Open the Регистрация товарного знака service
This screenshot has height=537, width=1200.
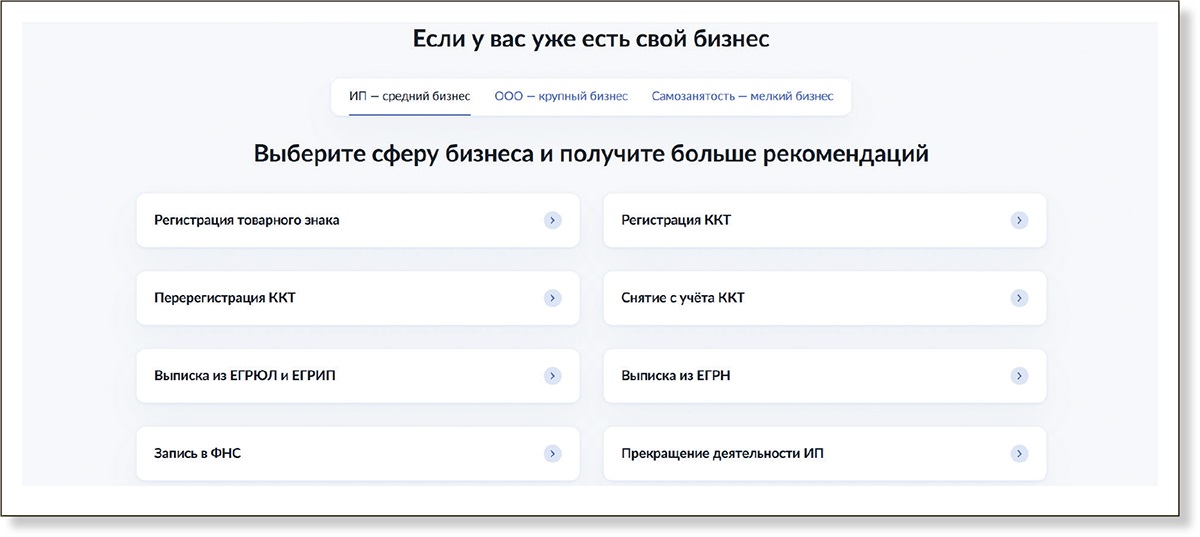pos(247,220)
